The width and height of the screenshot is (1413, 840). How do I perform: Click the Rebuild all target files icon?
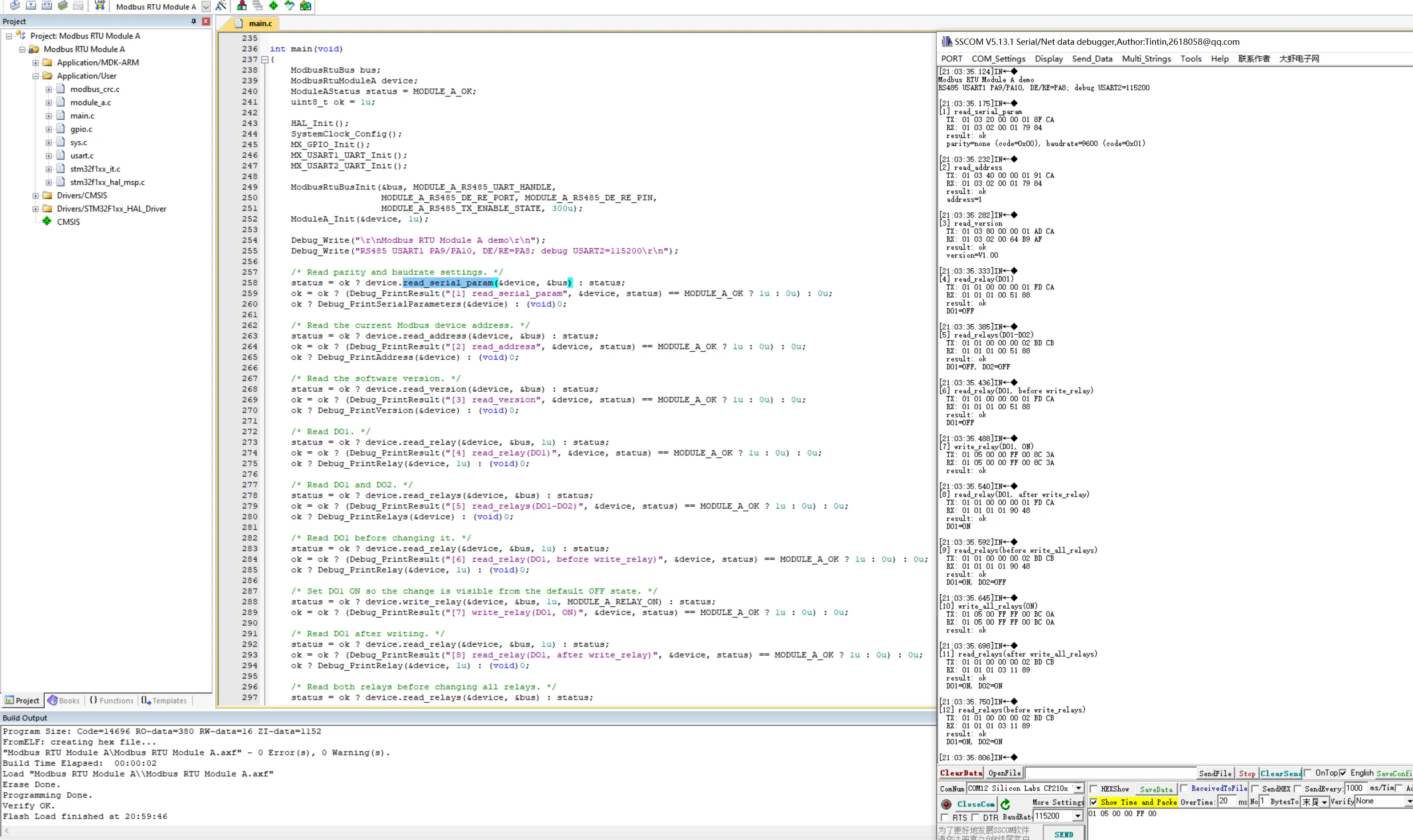pyautogui.click(x=47, y=6)
